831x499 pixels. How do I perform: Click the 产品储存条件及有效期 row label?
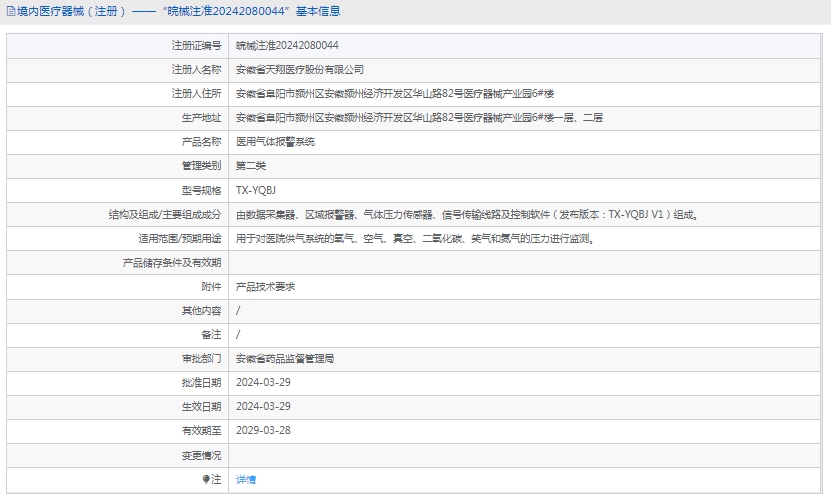(171, 263)
